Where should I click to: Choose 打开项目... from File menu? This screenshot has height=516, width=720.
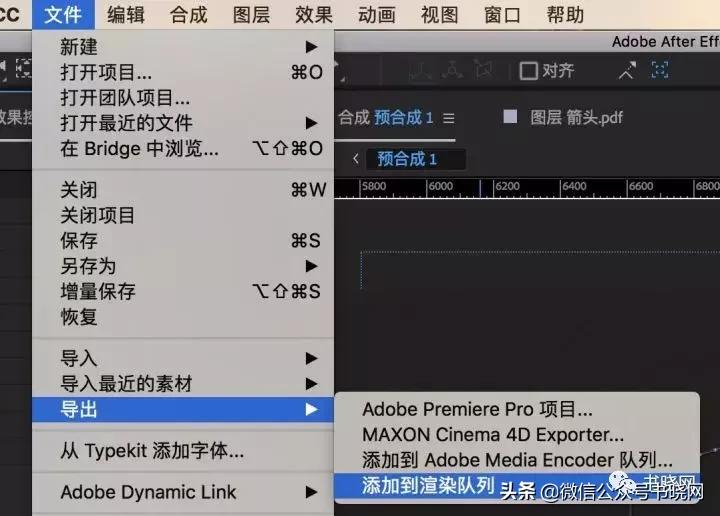183,72
